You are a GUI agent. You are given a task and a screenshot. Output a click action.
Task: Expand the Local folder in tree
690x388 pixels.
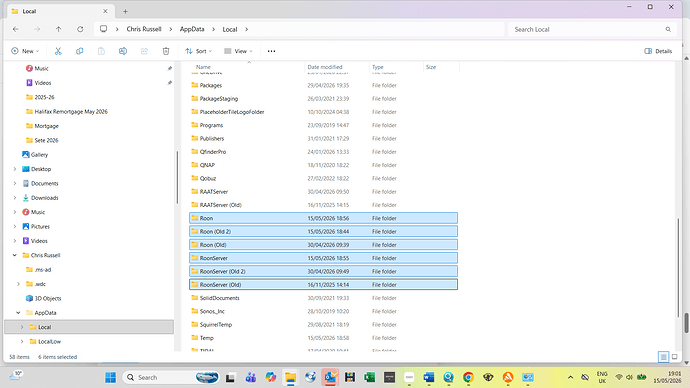[22, 327]
